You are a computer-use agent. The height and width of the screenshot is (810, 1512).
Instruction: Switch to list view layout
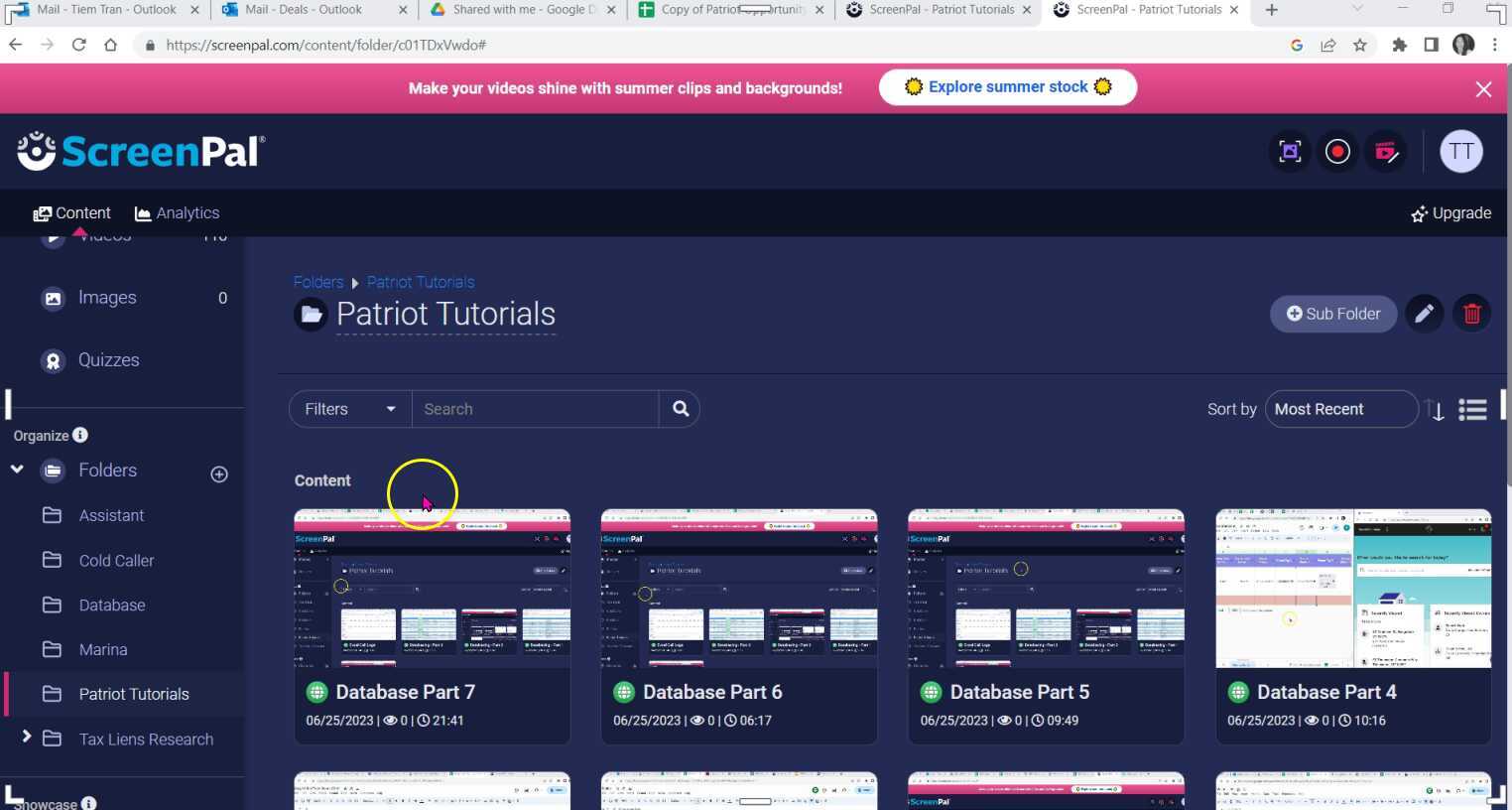click(1472, 409)
